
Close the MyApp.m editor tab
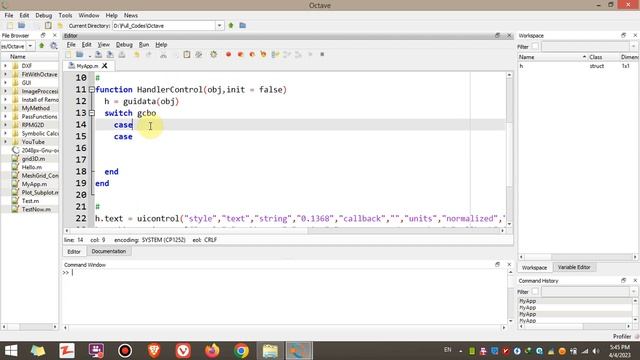pos(105,65)
